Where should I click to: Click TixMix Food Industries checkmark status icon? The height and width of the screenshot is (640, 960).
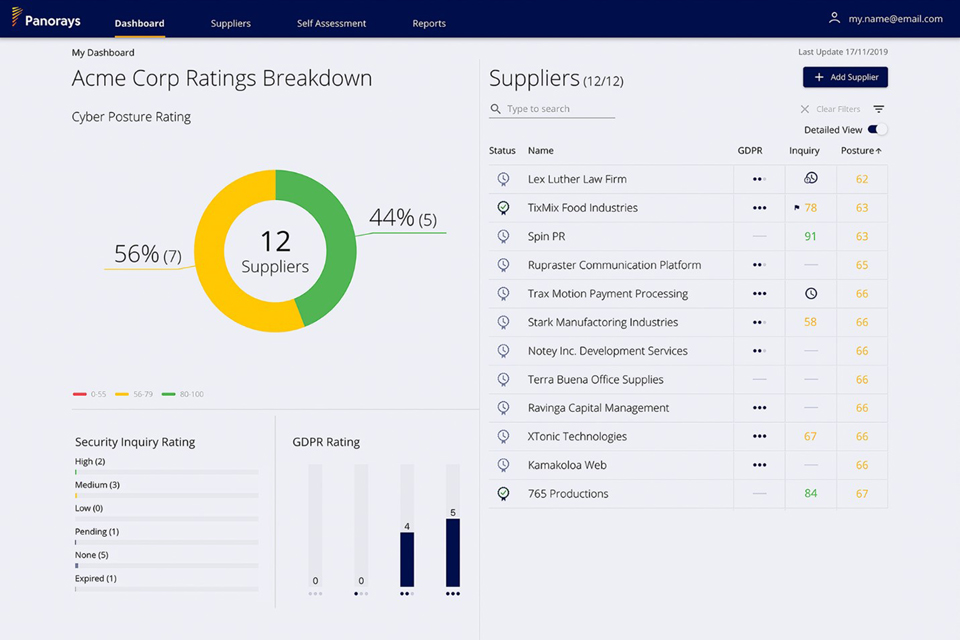pyautogui.click(x=503, y=208)
